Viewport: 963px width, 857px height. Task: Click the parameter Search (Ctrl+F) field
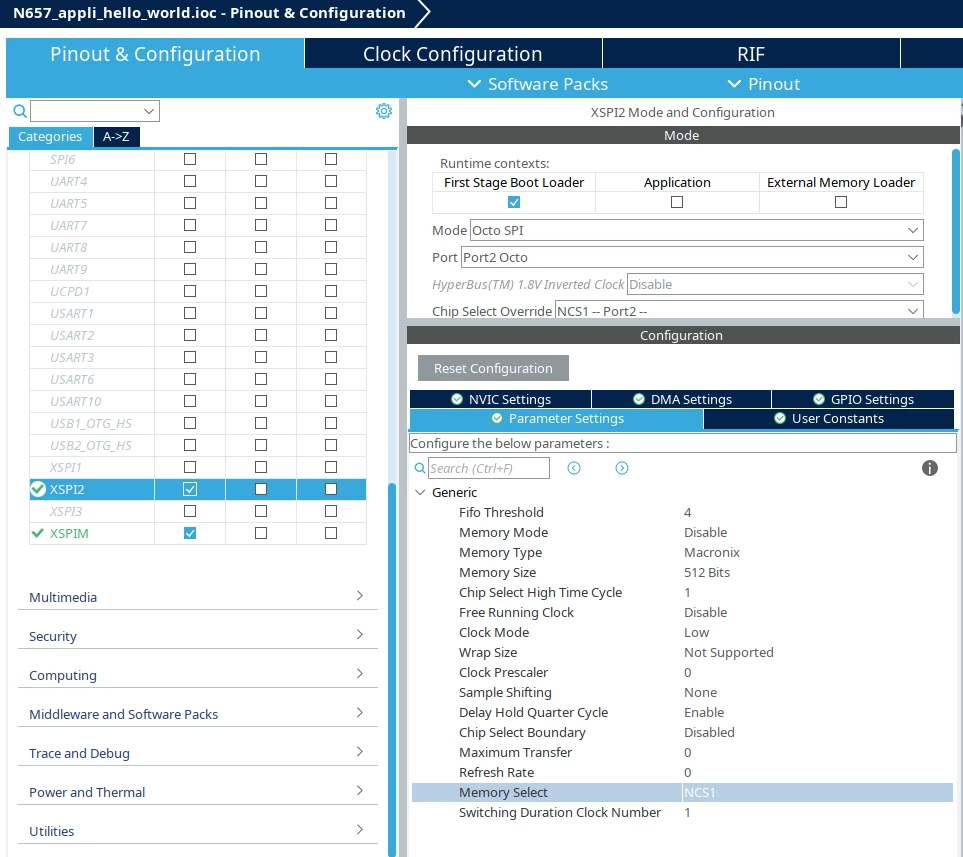point(489,468)
